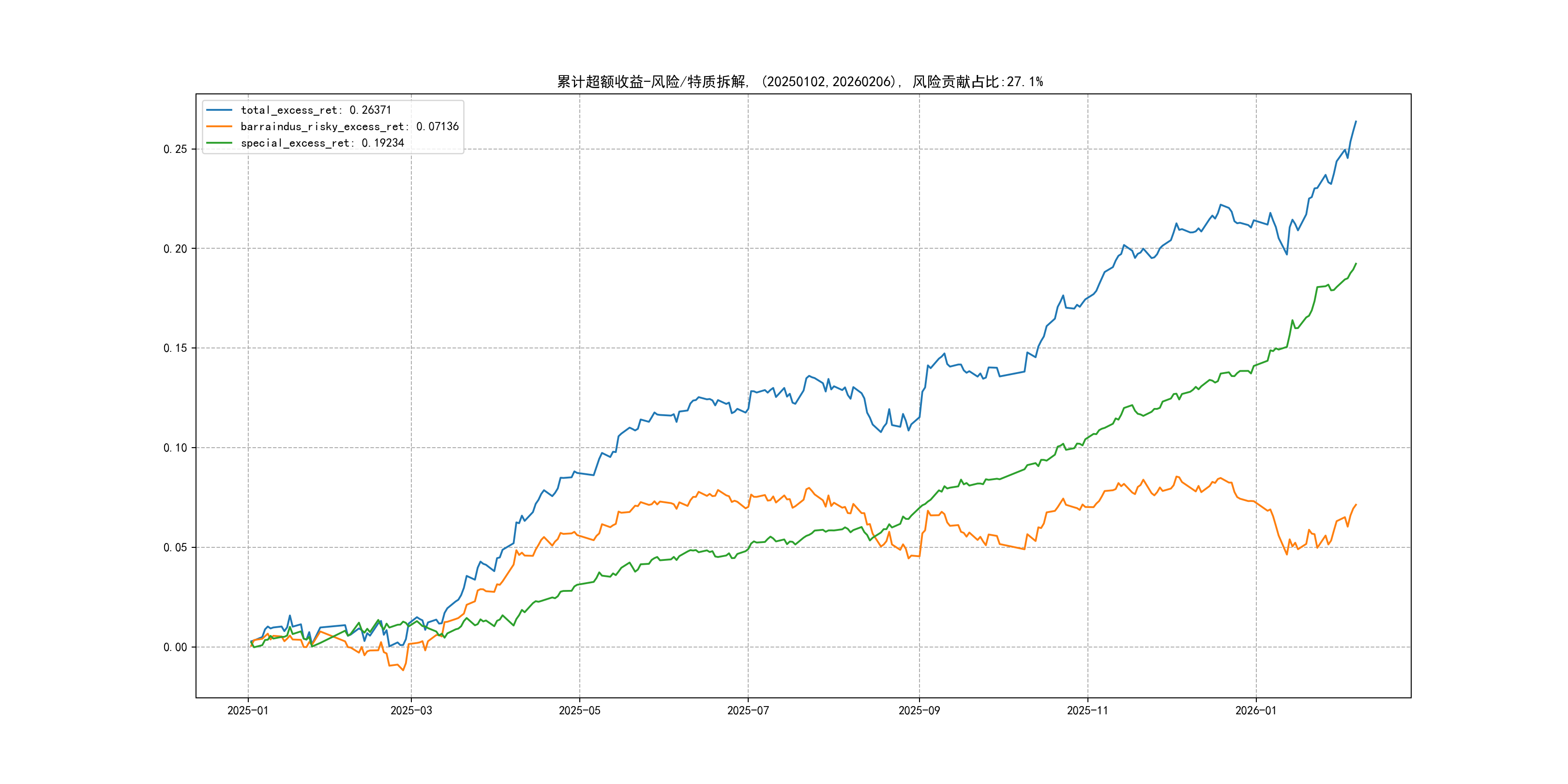Image resolution: width=1568 pixels, height=784 pixels.
Task: Click the 2026-01 x-axis tick label
Action: 1256,710
